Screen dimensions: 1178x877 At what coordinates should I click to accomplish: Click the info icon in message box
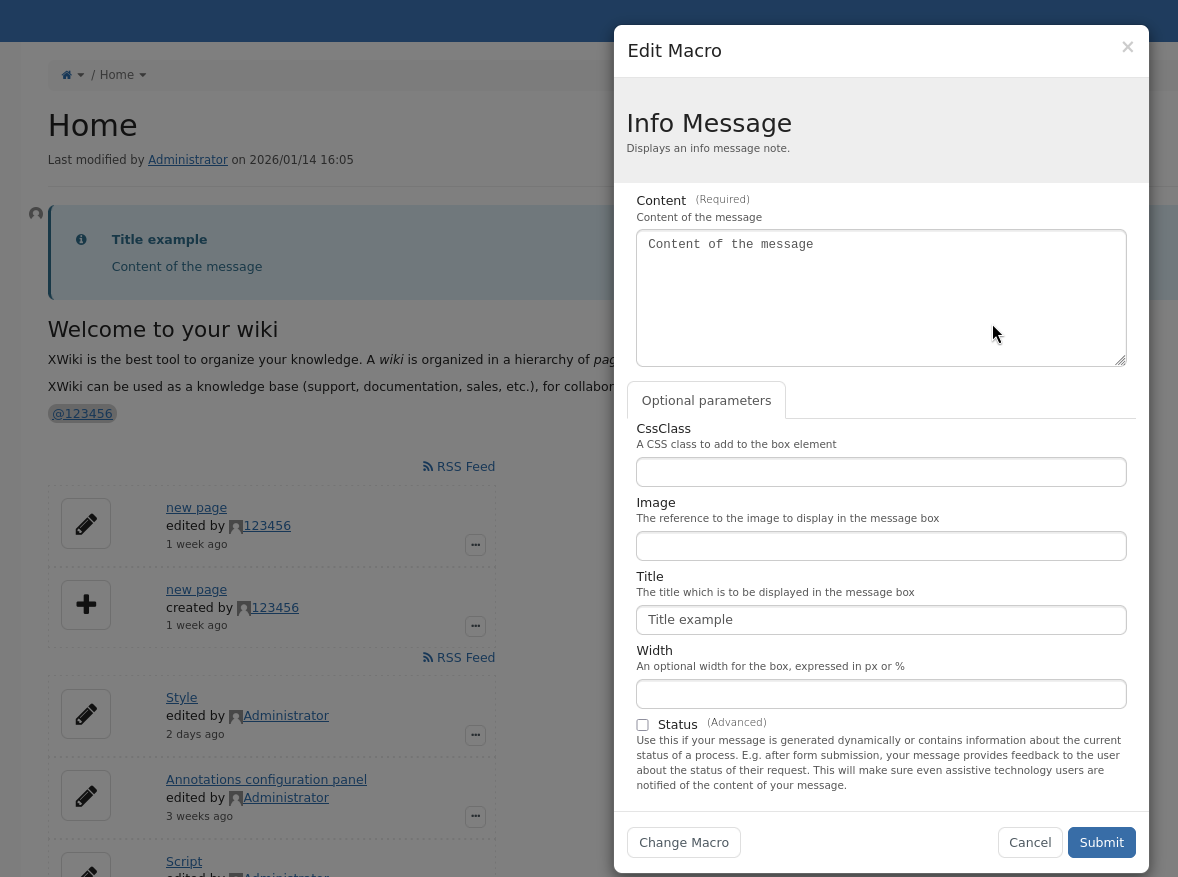[x=81, y=240]
